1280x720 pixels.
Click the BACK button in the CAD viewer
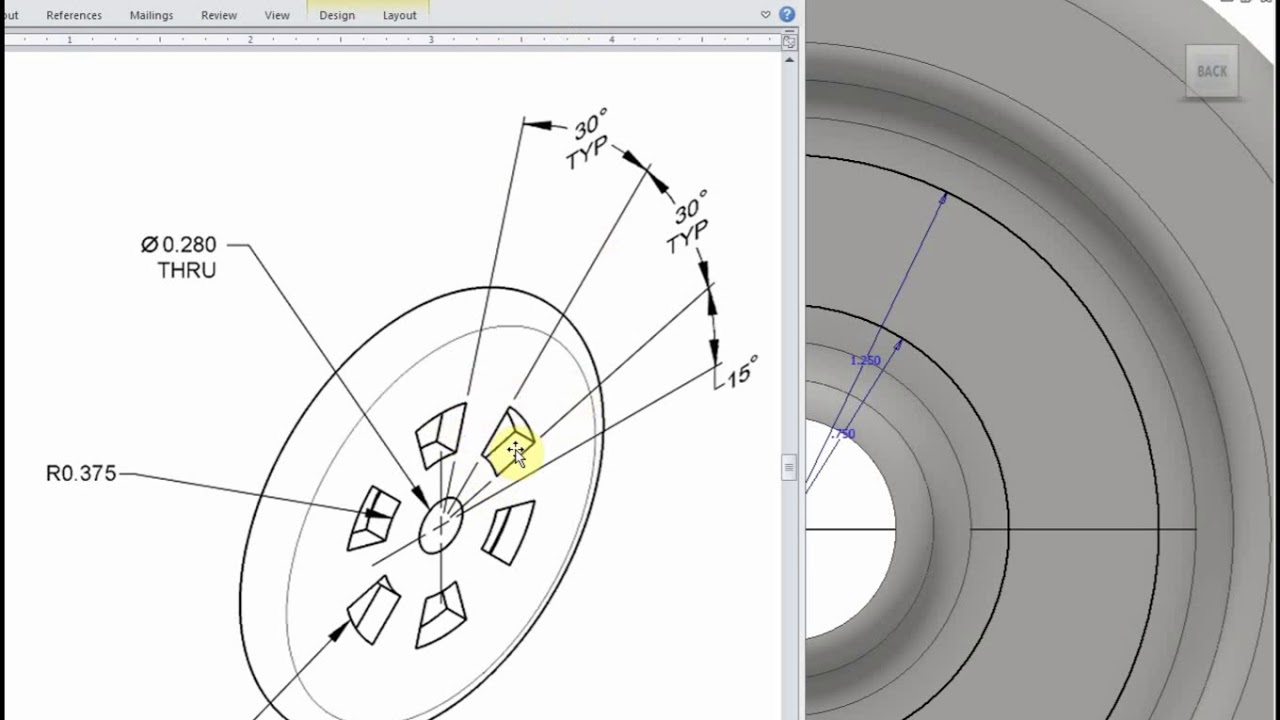point(1212,71)
